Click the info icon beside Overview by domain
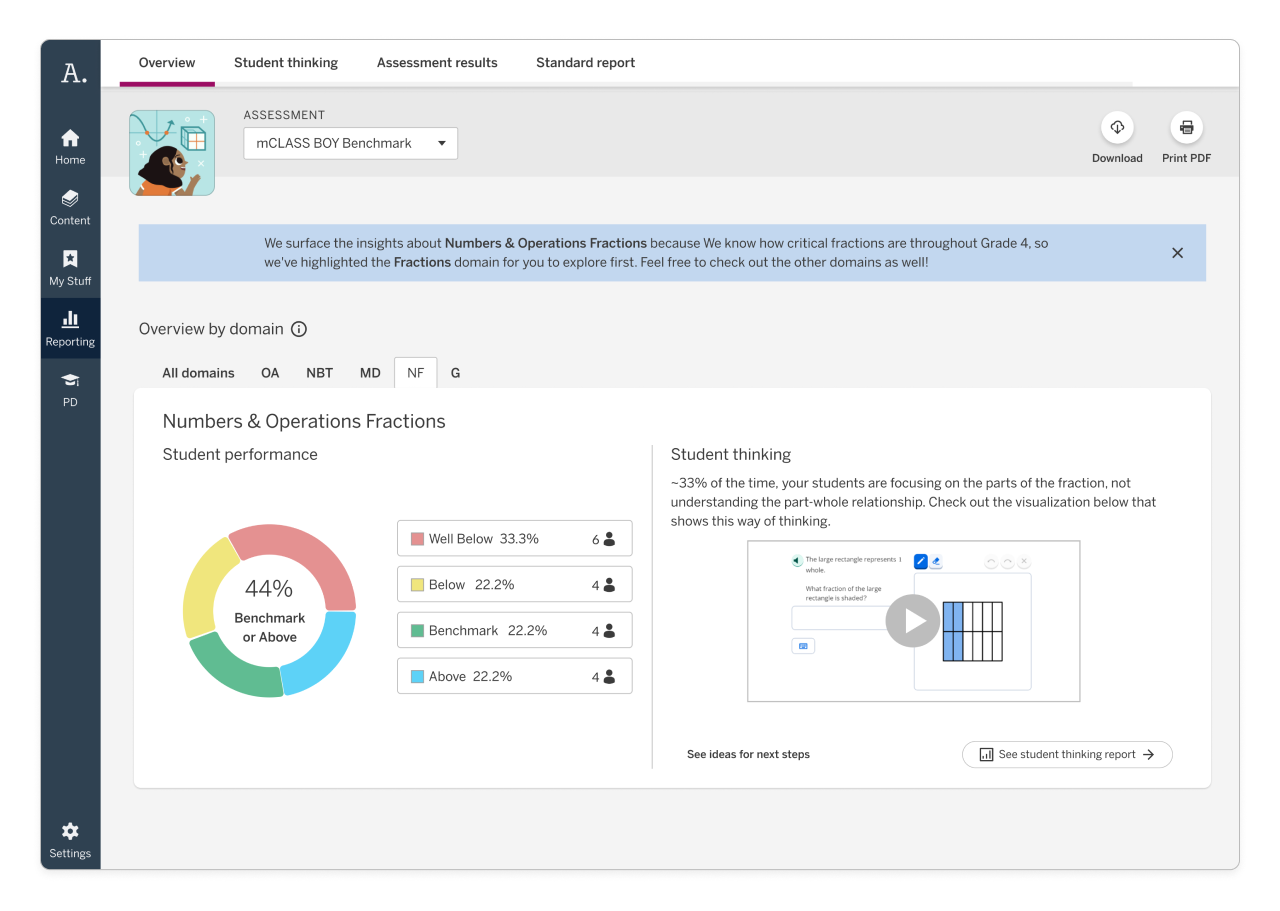This screenshot has height=911, width=1280. point(298,329)
